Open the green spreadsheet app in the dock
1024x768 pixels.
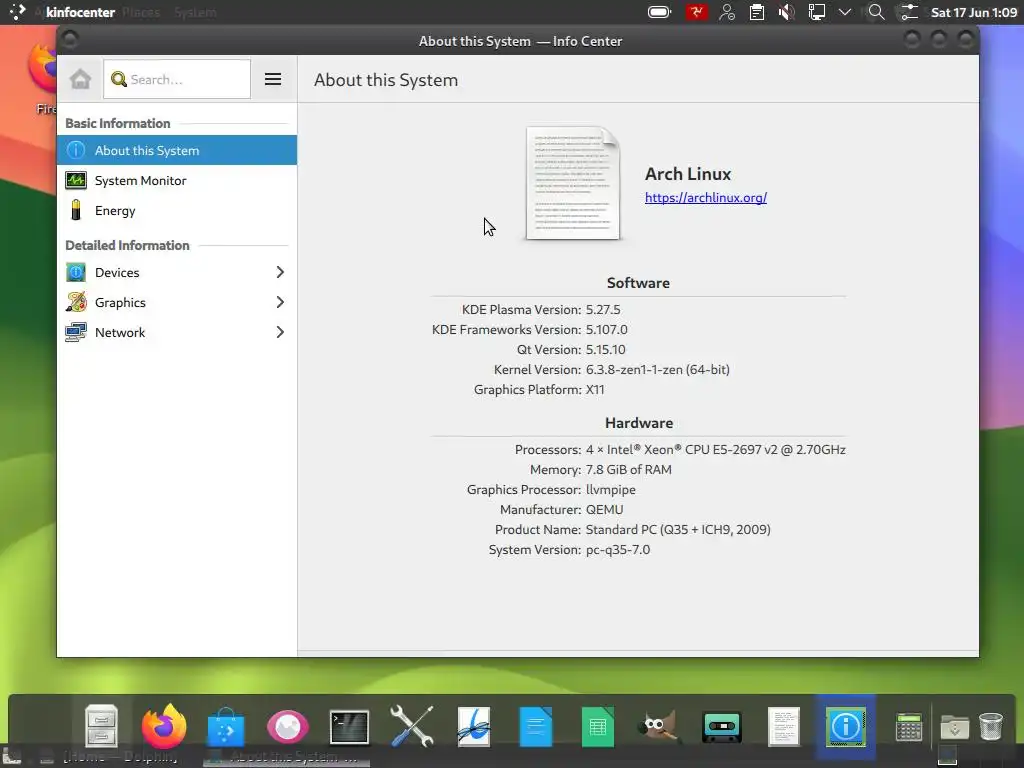pos(598,726)
